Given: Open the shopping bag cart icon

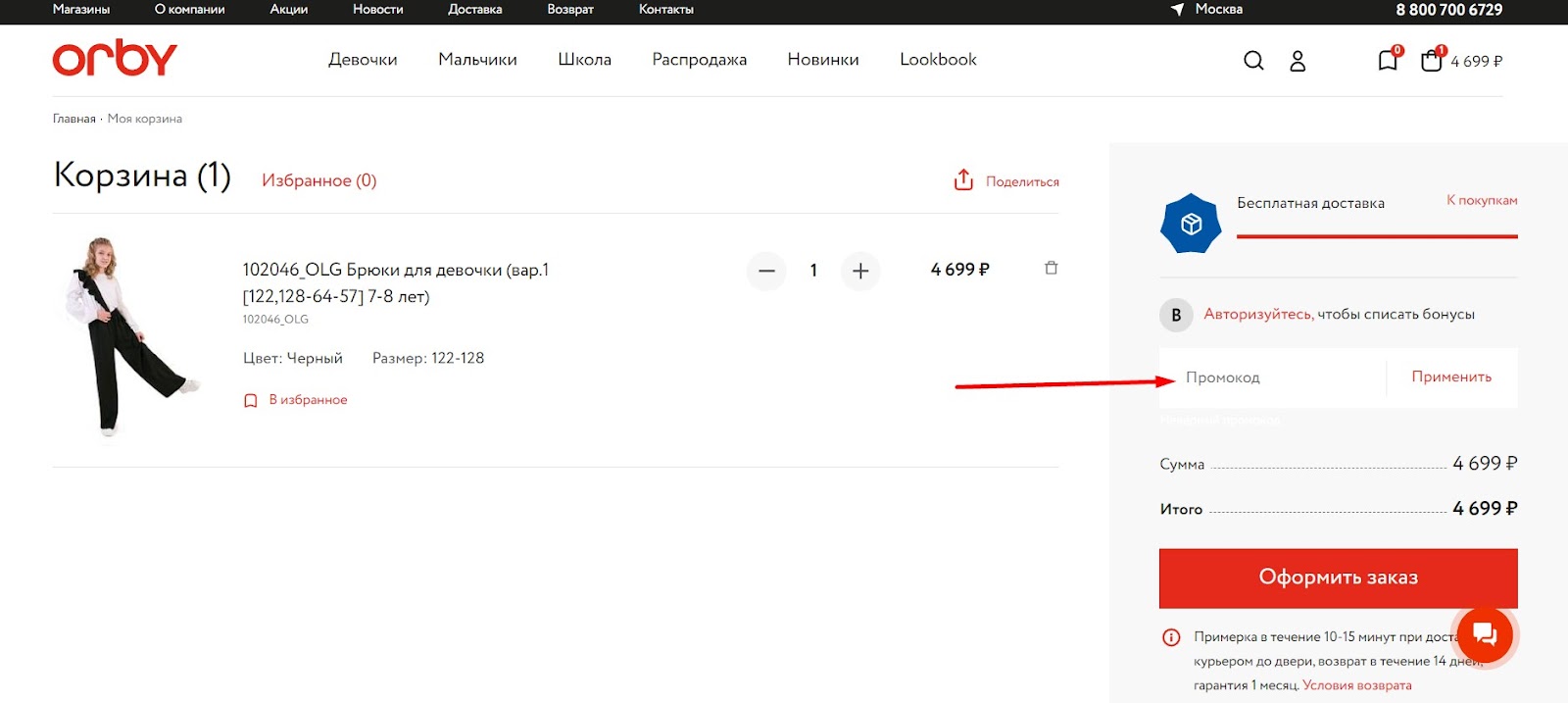Looking at the screenshot, I should coord(1432,61).
